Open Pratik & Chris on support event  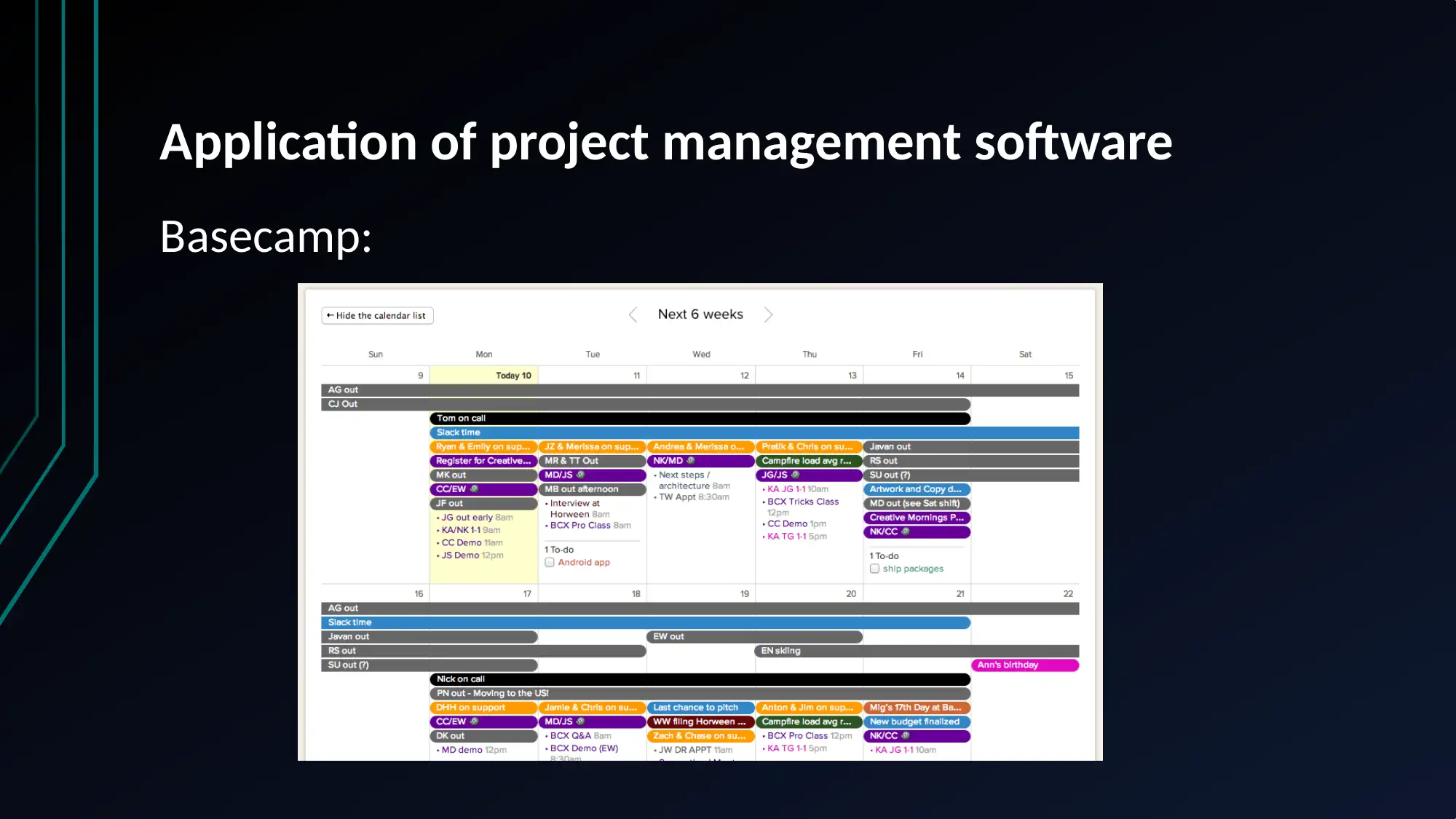(x=809, y=446)
